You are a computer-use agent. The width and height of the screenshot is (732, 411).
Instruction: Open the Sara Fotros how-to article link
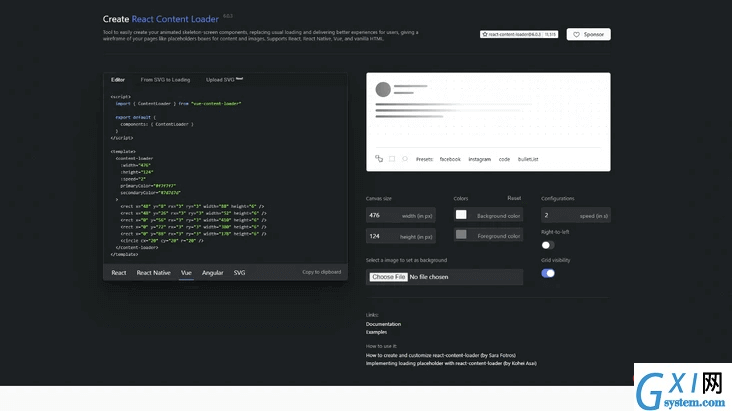[x=441, y=355]
